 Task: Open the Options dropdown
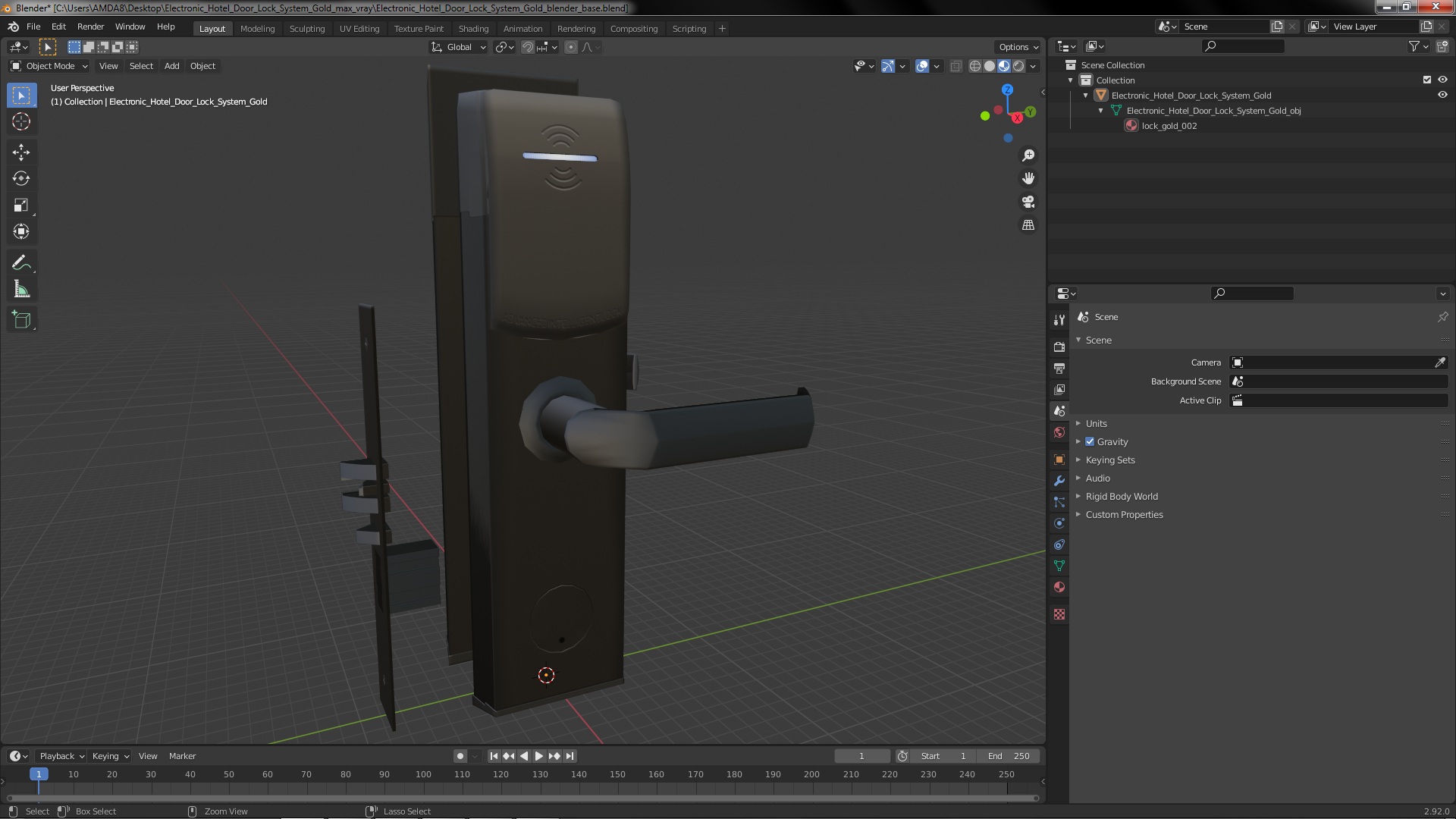tap(1018, 47)
